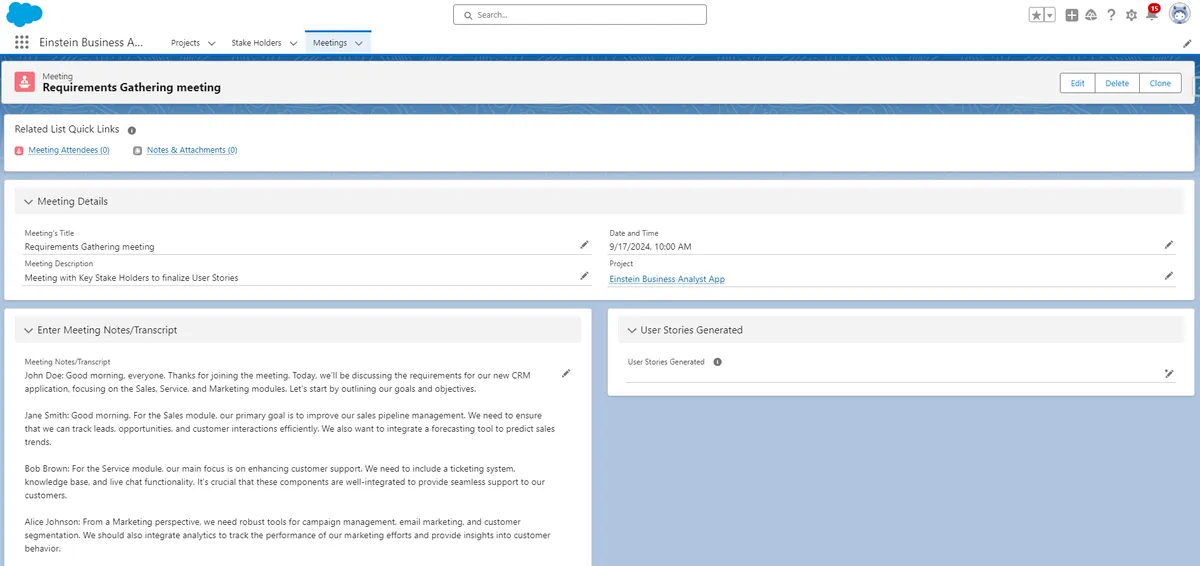Click the guidance center trailhead icon
The width and height of the screenshot is (1200, 566).
click(1091, 15)
